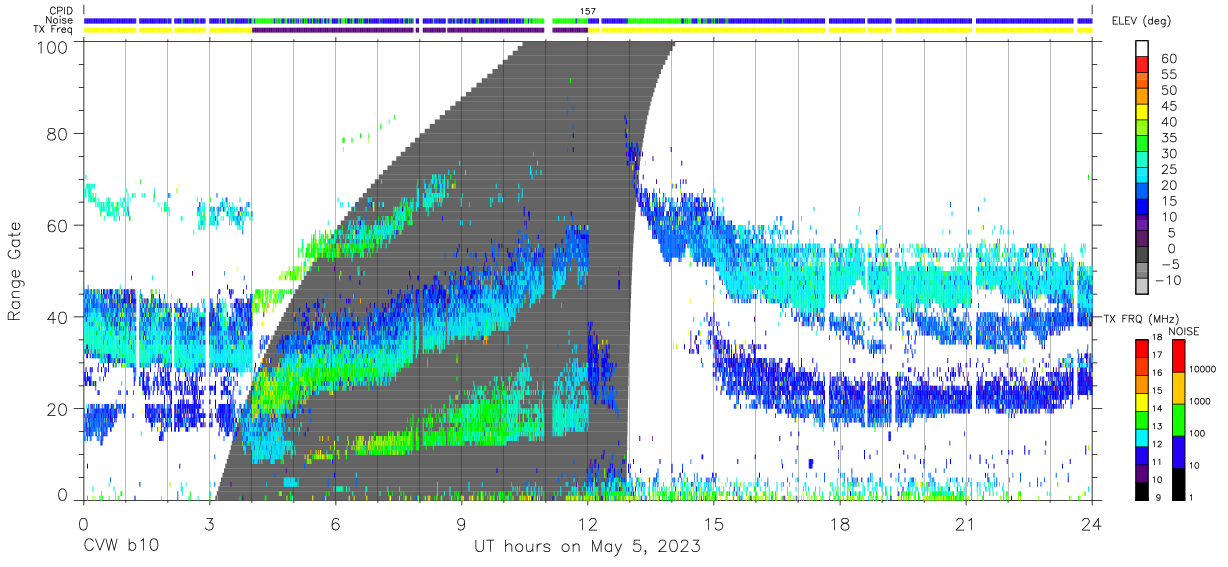The image size is (1228, 567).
Task: Click the y-axis tick label '60'
Action: pyautogui.click(x=59, y=225)
